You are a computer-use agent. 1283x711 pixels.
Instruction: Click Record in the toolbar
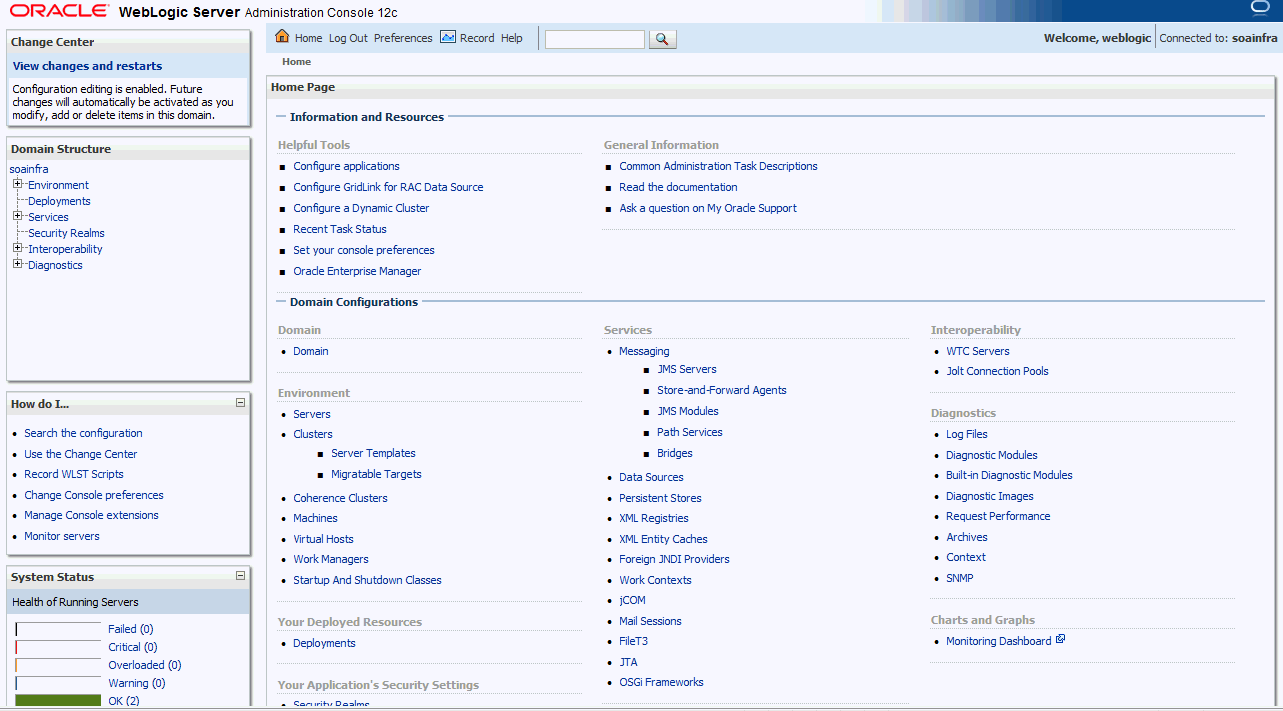click(x=477, y=38)
